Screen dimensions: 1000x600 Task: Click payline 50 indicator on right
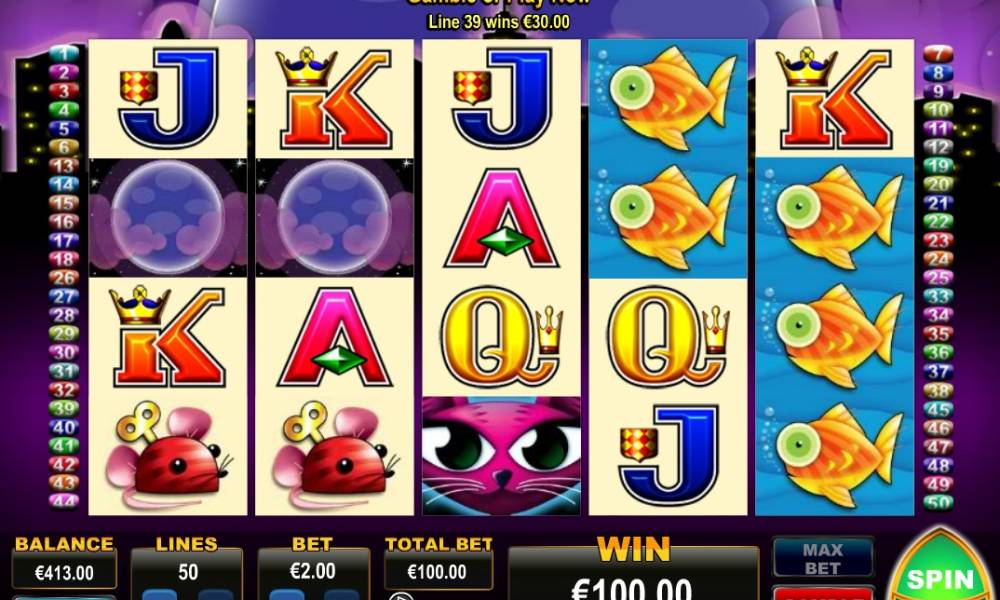[938, 502]
